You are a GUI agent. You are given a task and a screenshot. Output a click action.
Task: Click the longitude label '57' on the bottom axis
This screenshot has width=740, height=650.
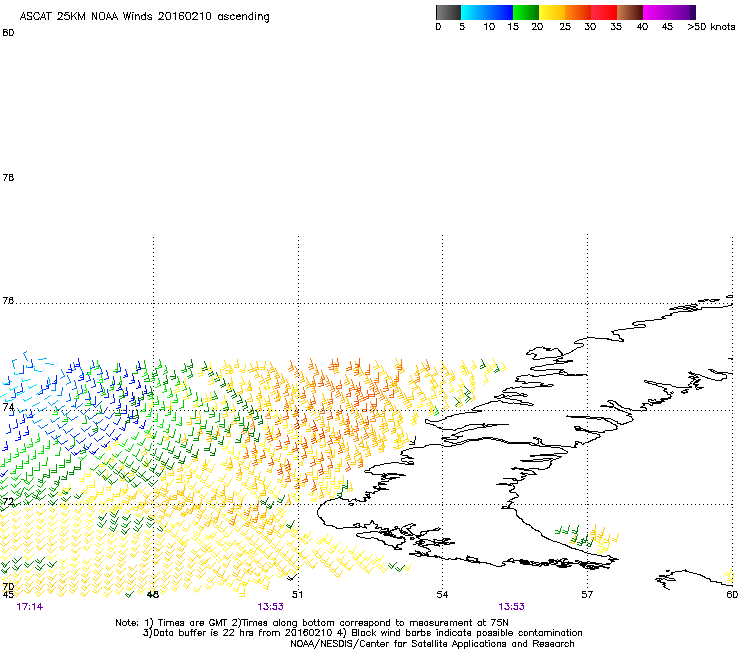[587, 595]
